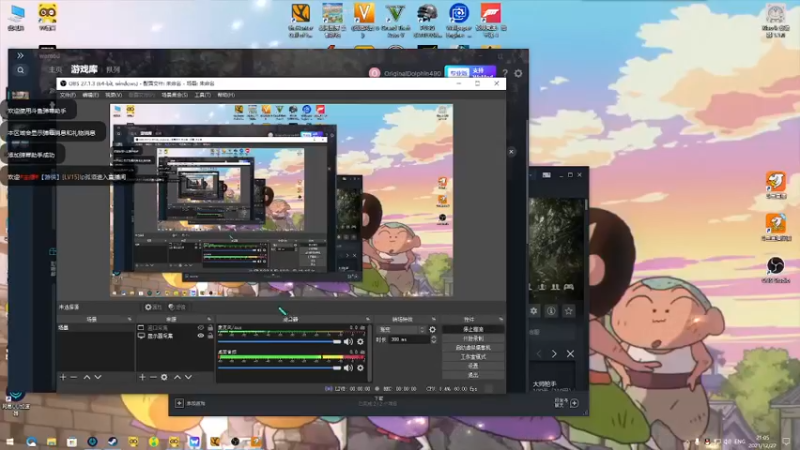Go to next with right chevron in side window
Viewport: 800px width, 450px height.
(554, 354)
